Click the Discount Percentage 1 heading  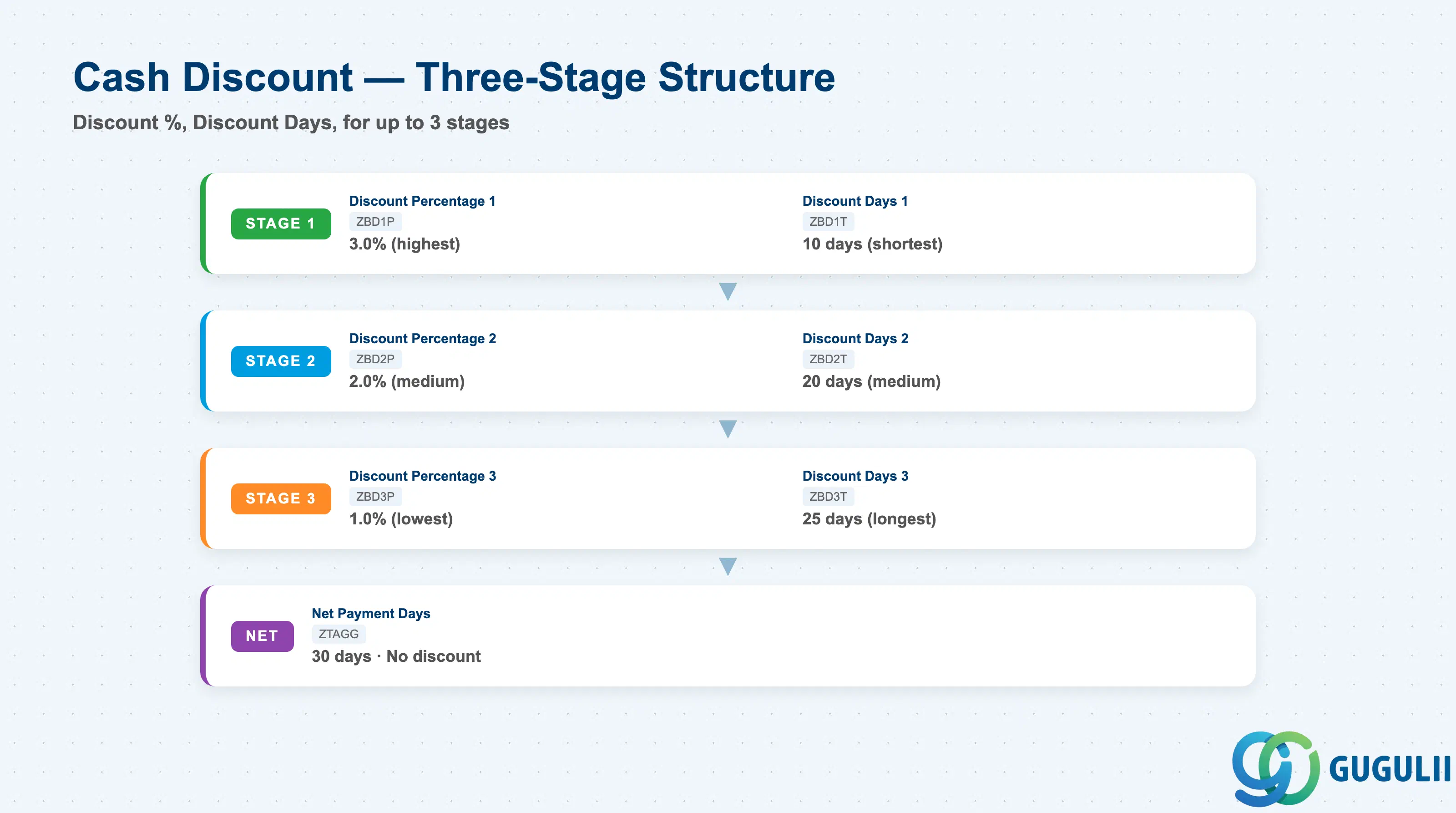422,201
